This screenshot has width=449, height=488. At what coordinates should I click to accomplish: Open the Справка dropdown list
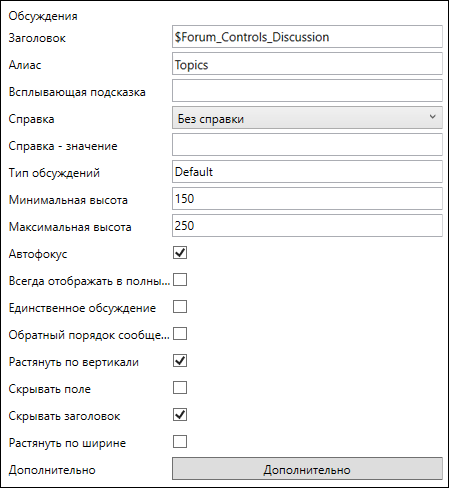307,118
